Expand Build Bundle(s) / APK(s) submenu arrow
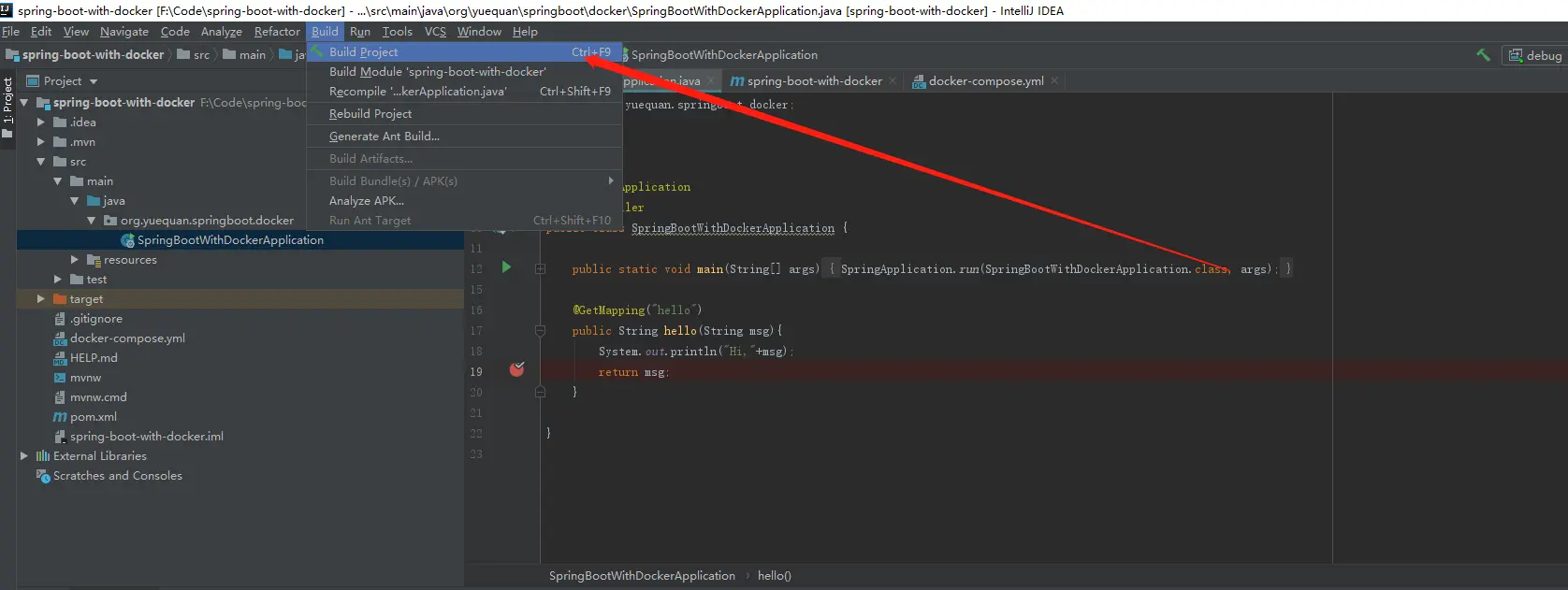The image size is (1568, 590). coord(611,180)
